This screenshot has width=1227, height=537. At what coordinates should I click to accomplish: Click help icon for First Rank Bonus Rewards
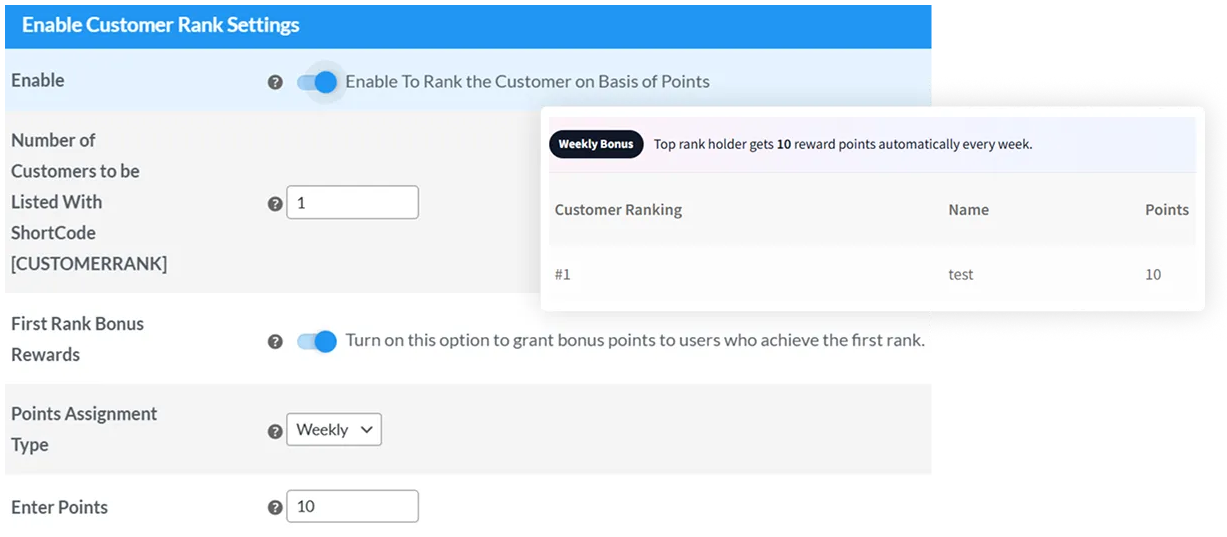tap(275, 341)
